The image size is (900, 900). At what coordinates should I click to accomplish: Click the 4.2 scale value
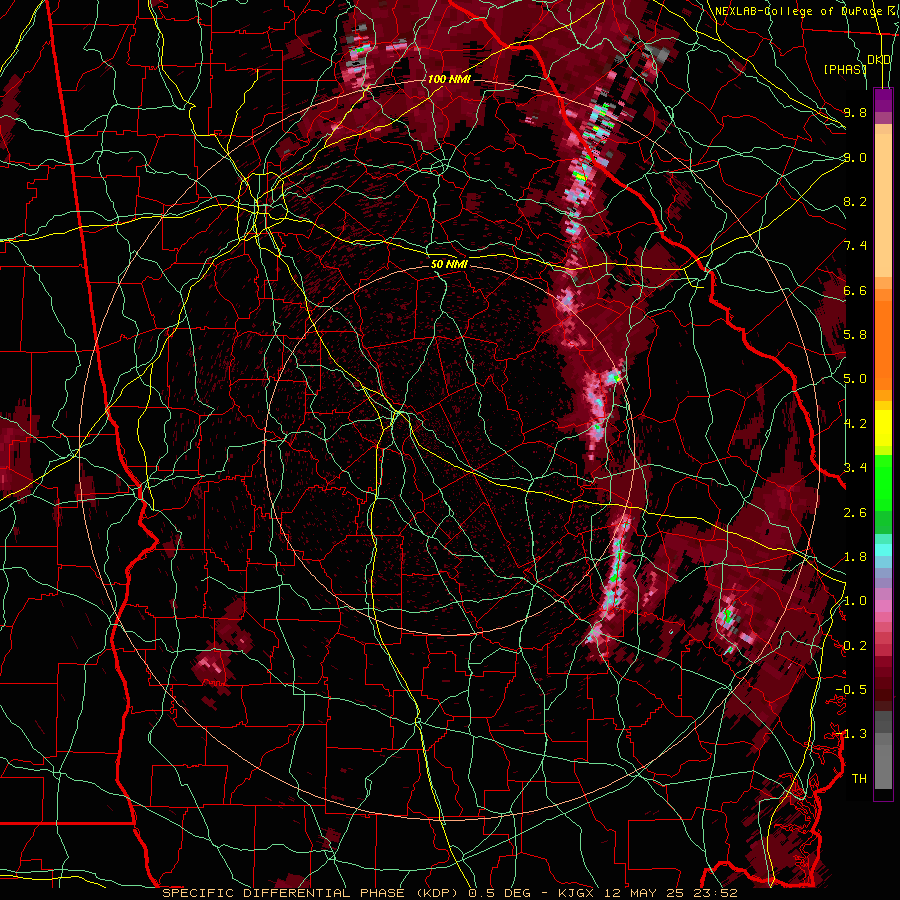point(855,424)
